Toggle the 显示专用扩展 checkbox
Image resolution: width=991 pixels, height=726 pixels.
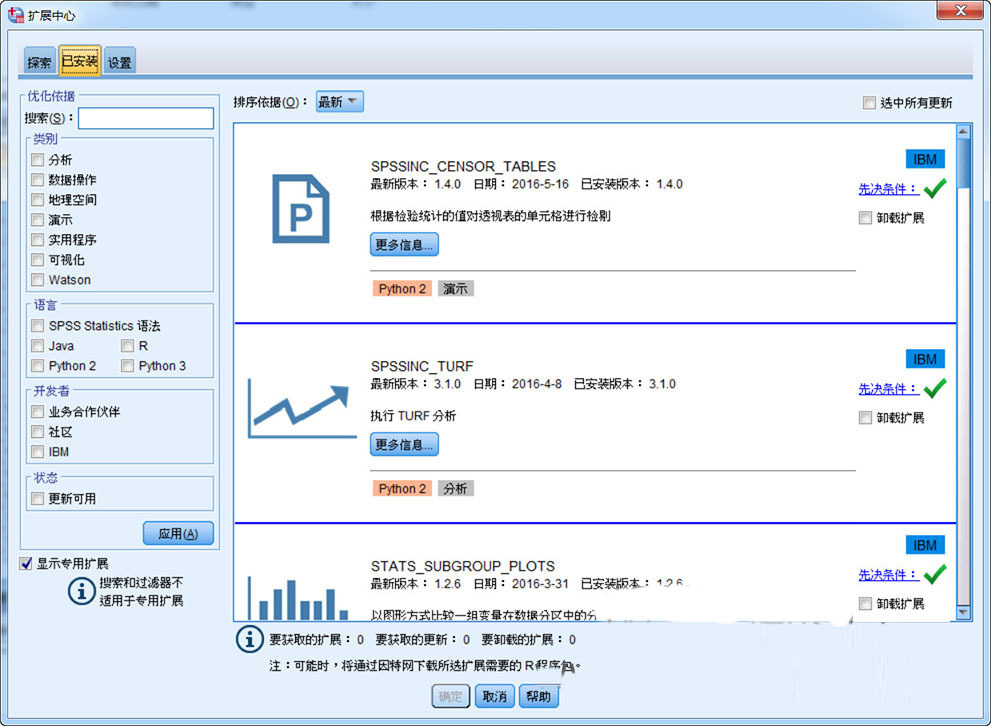(26, 564)
